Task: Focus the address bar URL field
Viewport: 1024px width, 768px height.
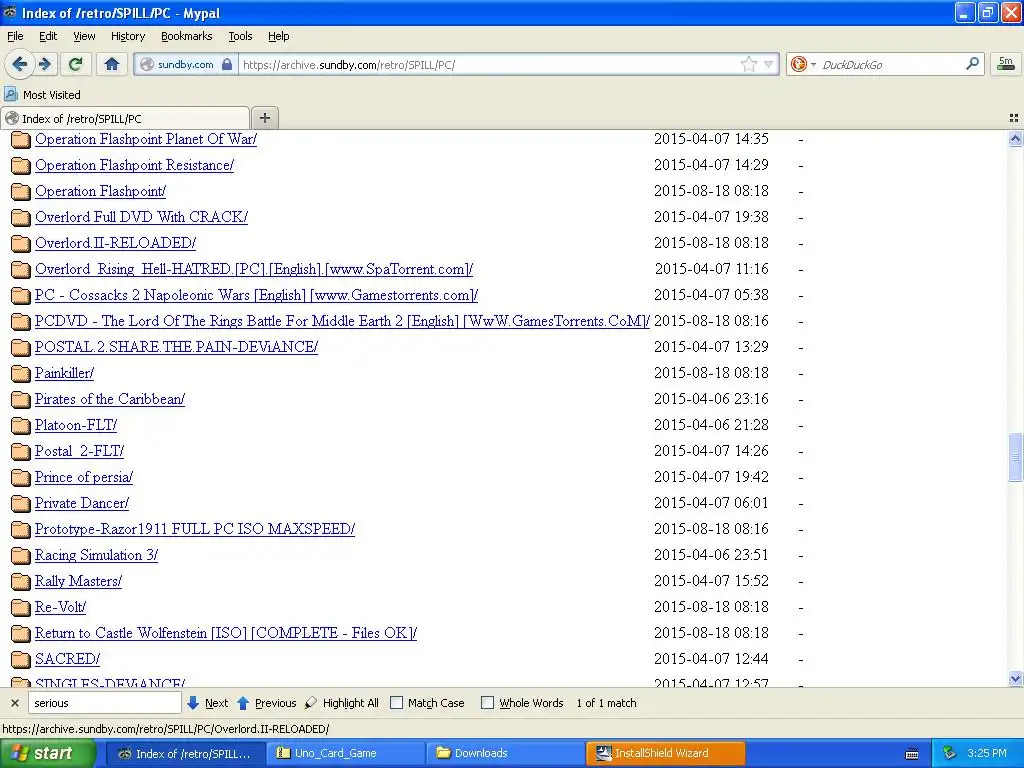Action: (x=490, y=64)
